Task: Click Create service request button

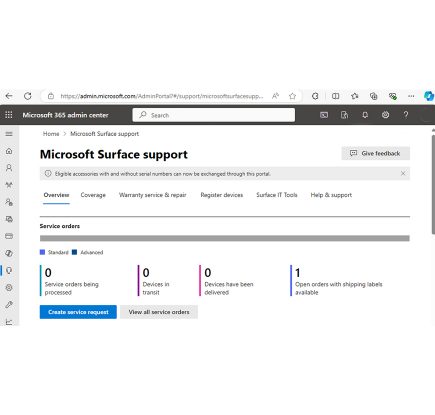Action: (x=78, y=312)
